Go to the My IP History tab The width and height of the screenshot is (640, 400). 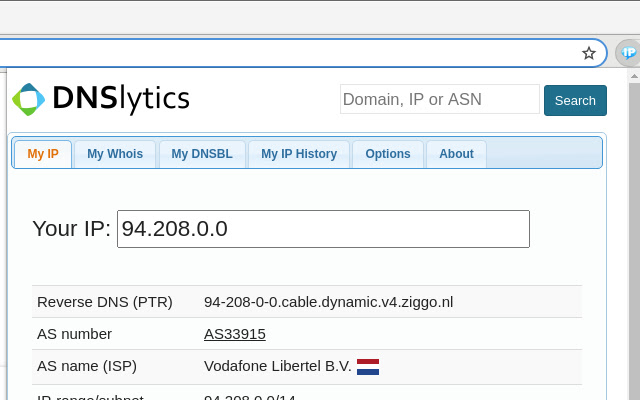(299, 154)
